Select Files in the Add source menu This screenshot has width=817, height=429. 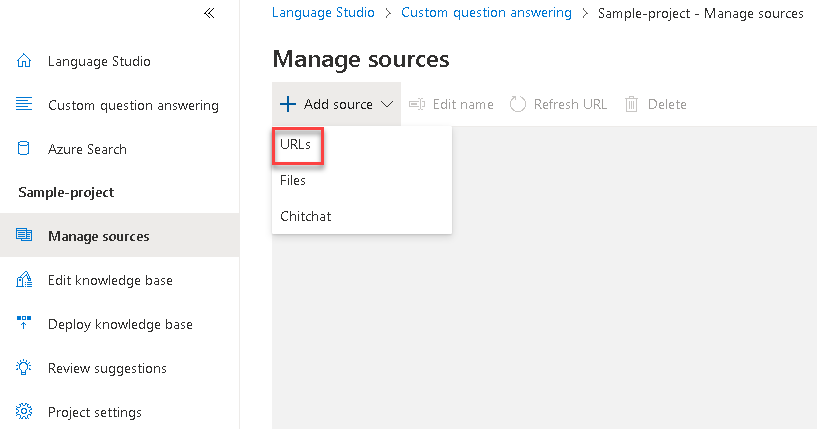pos(293,181)
